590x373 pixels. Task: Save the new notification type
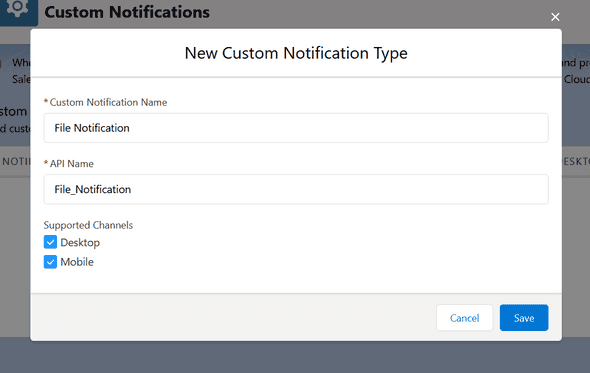[524, 318]
